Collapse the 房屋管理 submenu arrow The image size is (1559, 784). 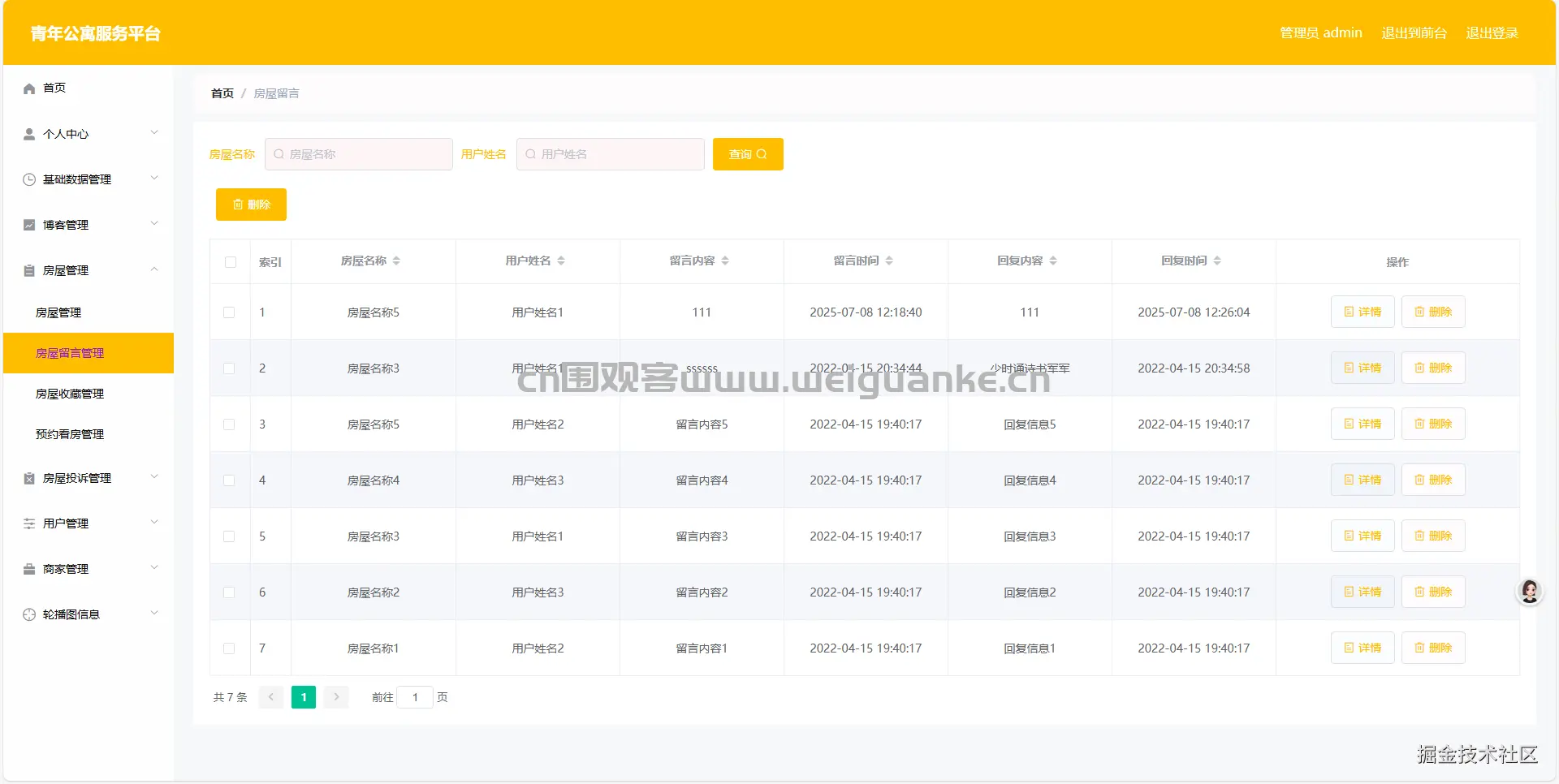coord(154,269)
